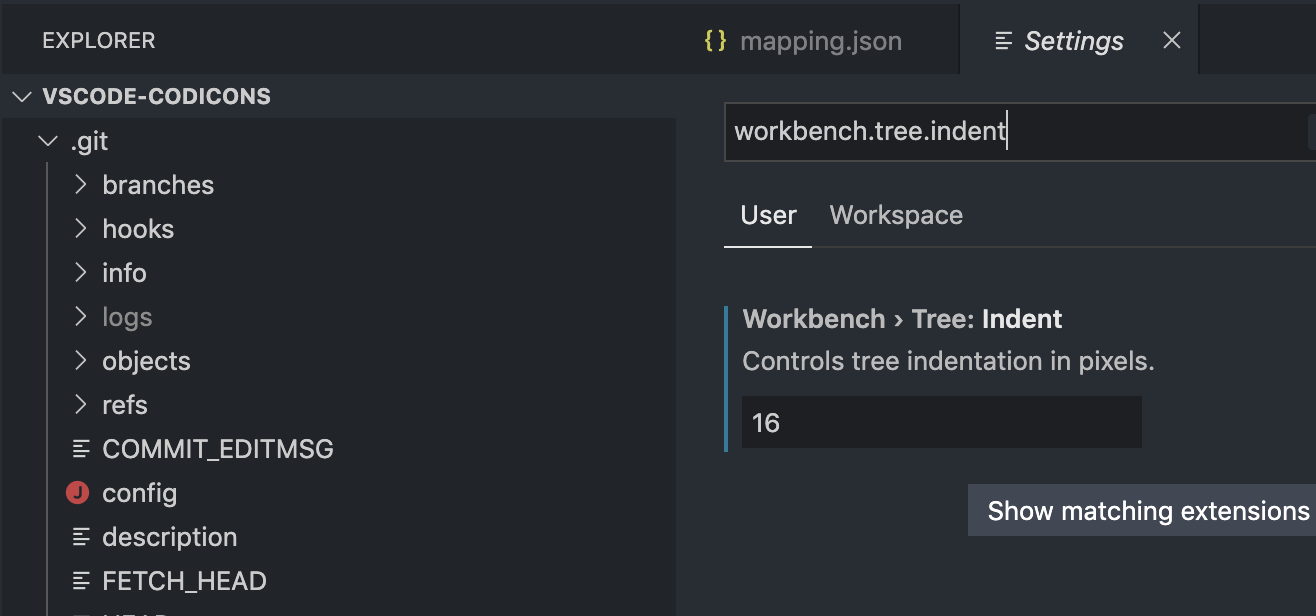Image resolution: width=1316 pixels, height=616 pixels.
Task: Select the User settings scope
Action: point(767,214)
